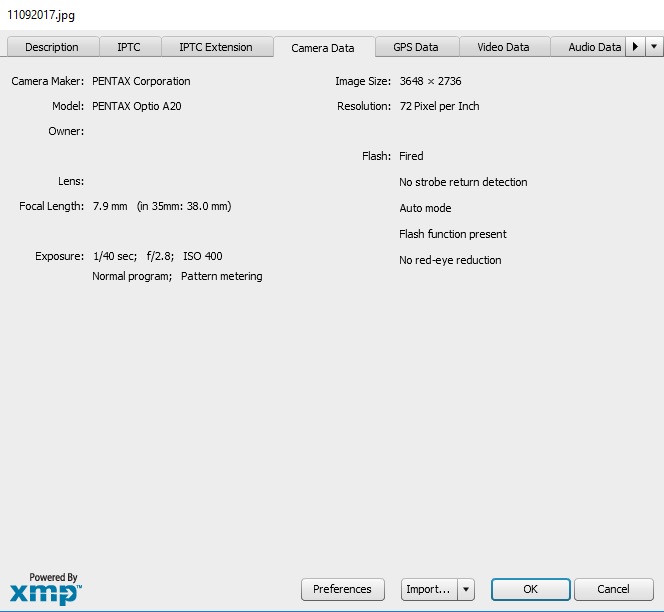Click the Camera Data tab
Screen dimensions: 664x612
322,48
